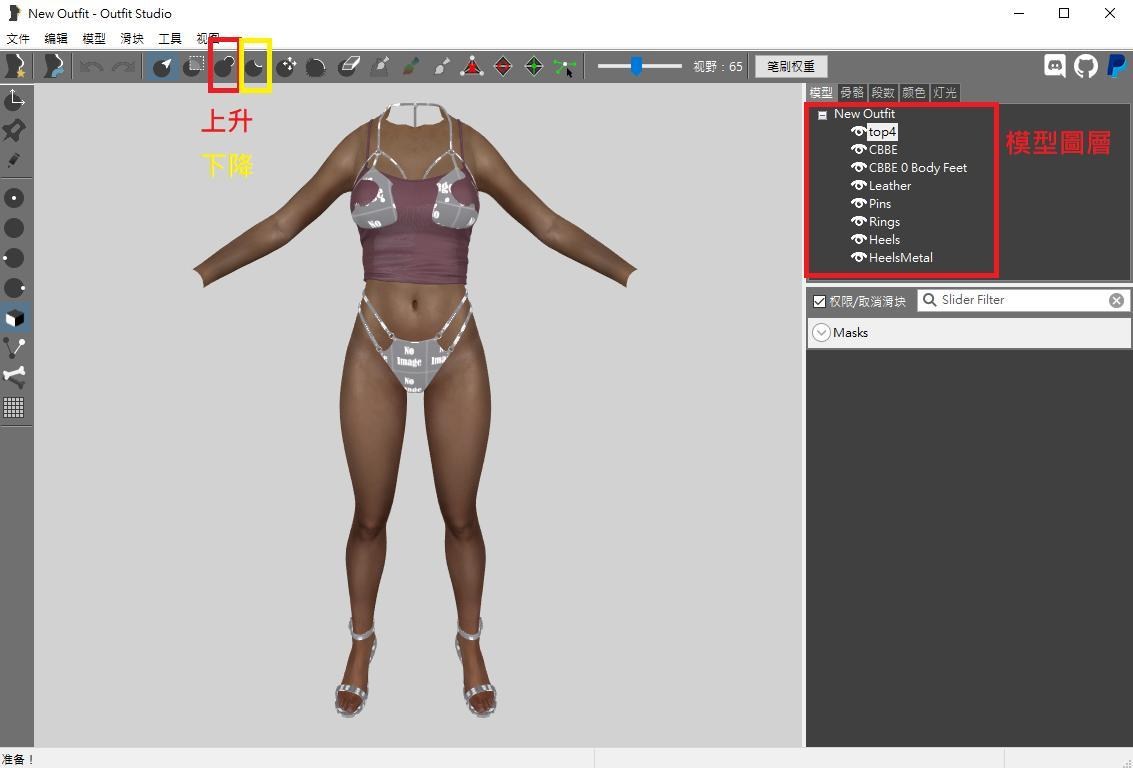Expand the Masks section chevron
The width and height of the screenshot is (1133, 768).
pos(821,333)
